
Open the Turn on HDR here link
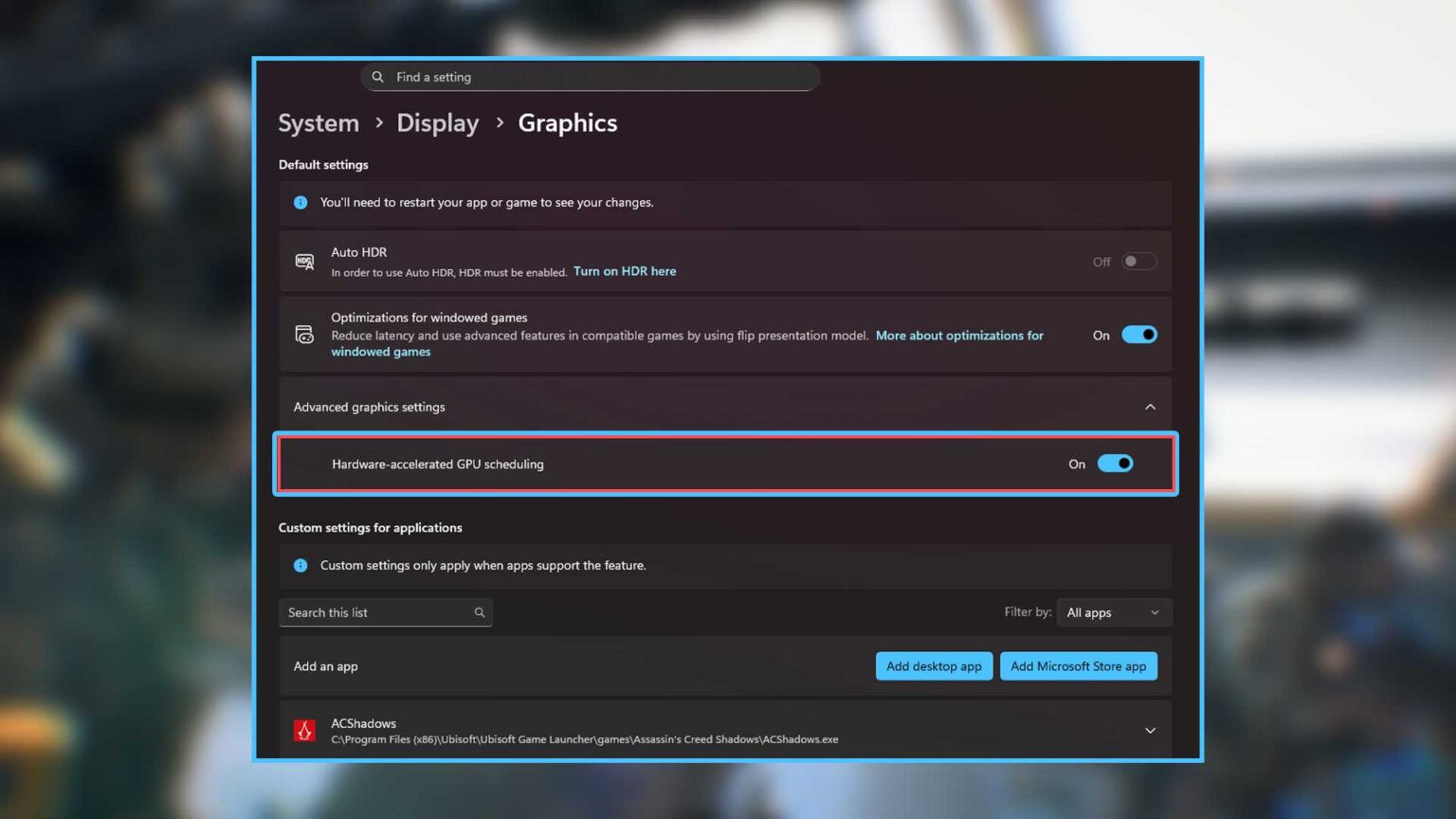(624, 271)
